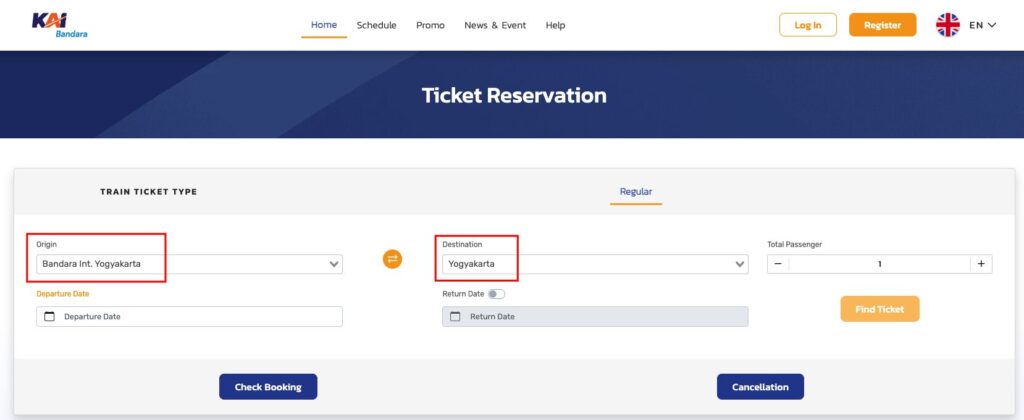Open the Promo menu item
Screen dimensions: 1024x420
click(x=430, y=25)
